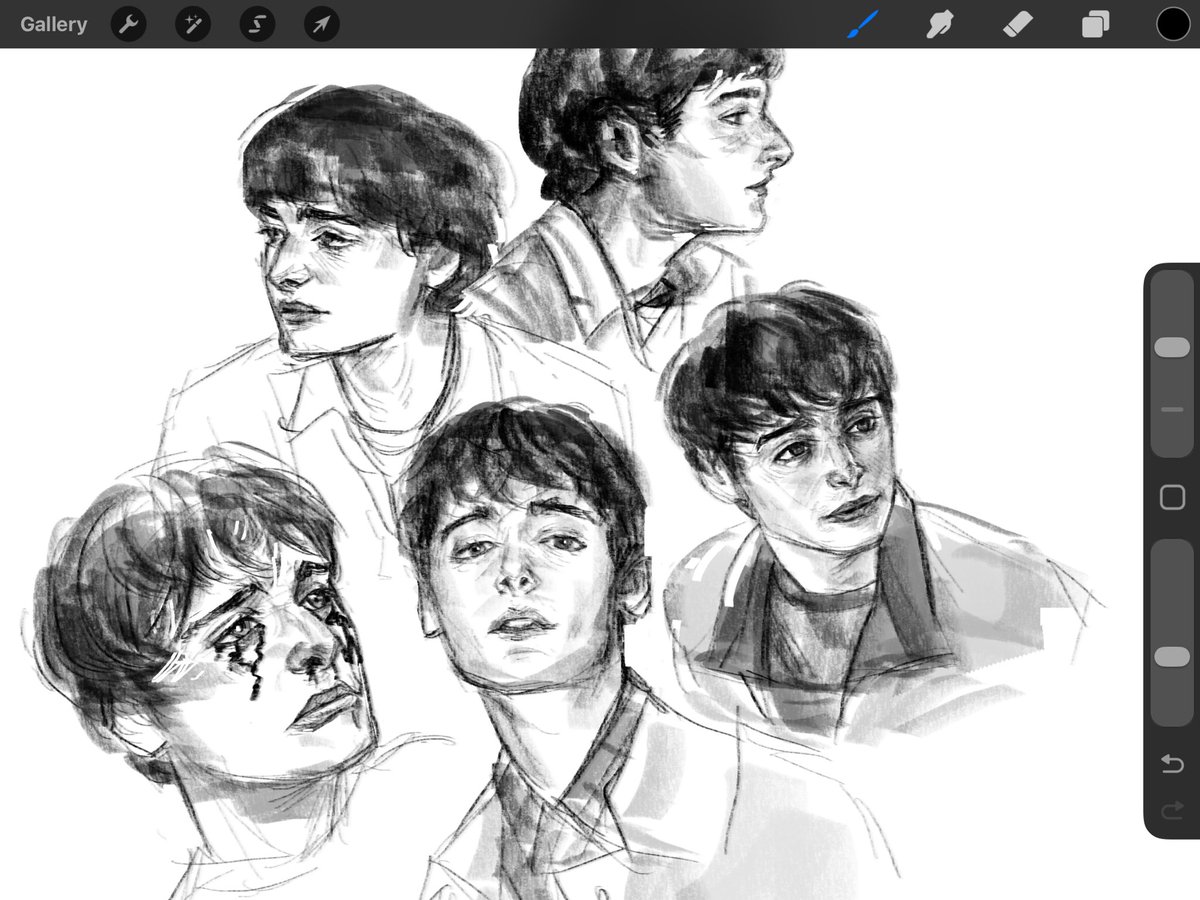Select the Selection tool
1200x900 pixels.
pyautogui.click(x=257, y=24)
